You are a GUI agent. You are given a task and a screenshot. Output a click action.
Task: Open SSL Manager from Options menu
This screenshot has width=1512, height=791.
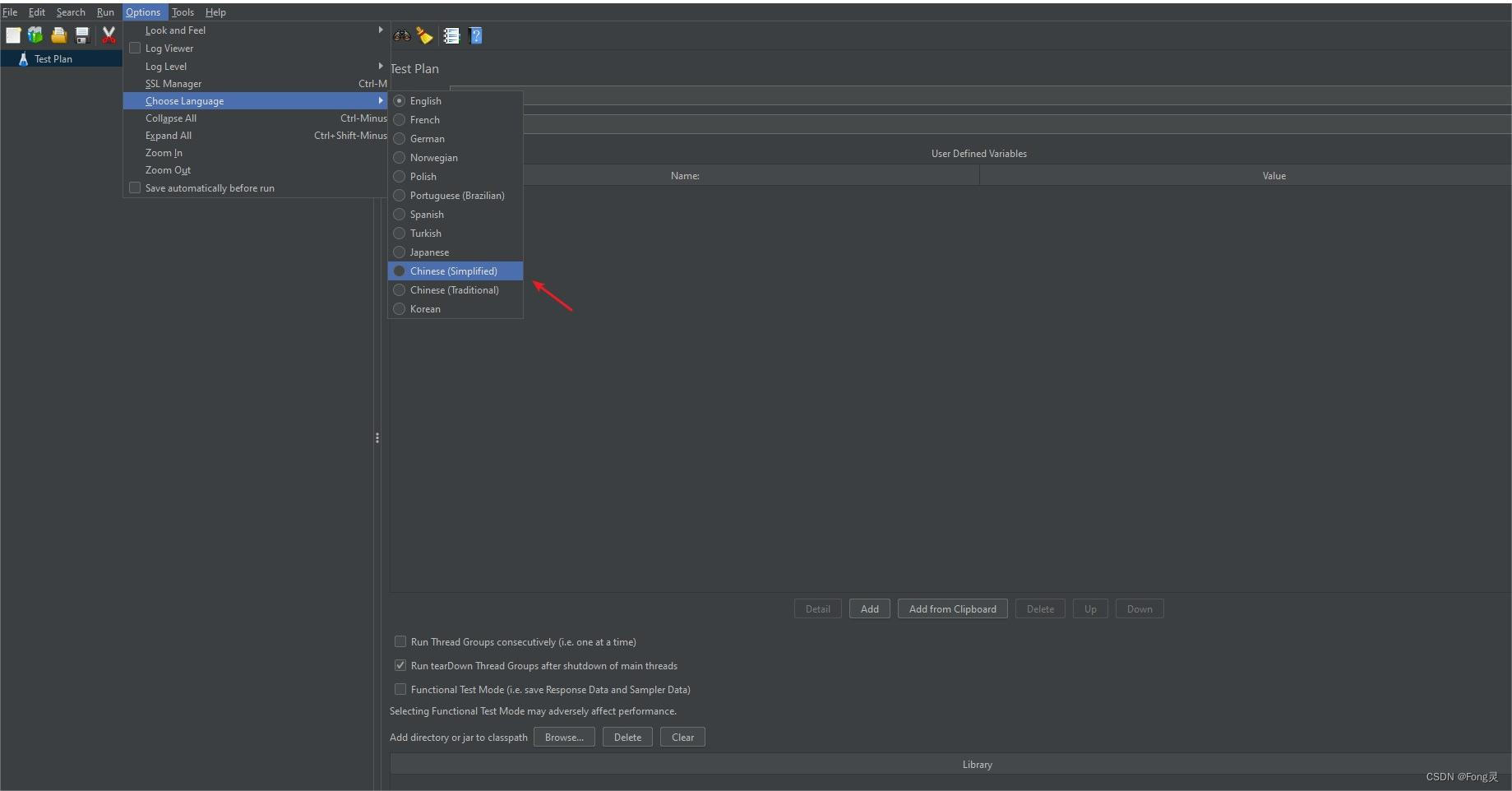[x=255, y=84]
